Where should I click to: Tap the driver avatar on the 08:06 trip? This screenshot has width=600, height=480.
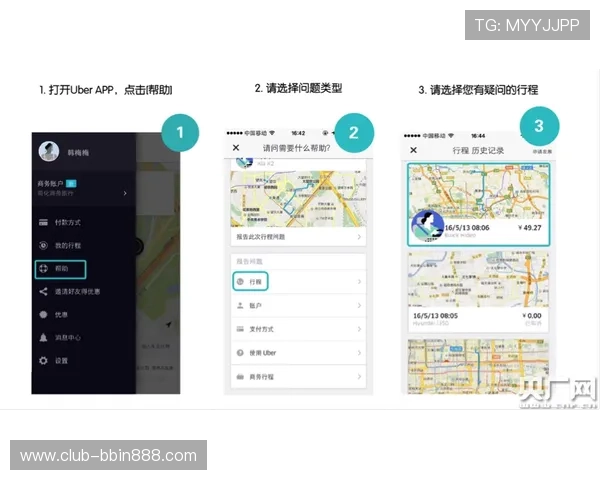coord(427,226)
